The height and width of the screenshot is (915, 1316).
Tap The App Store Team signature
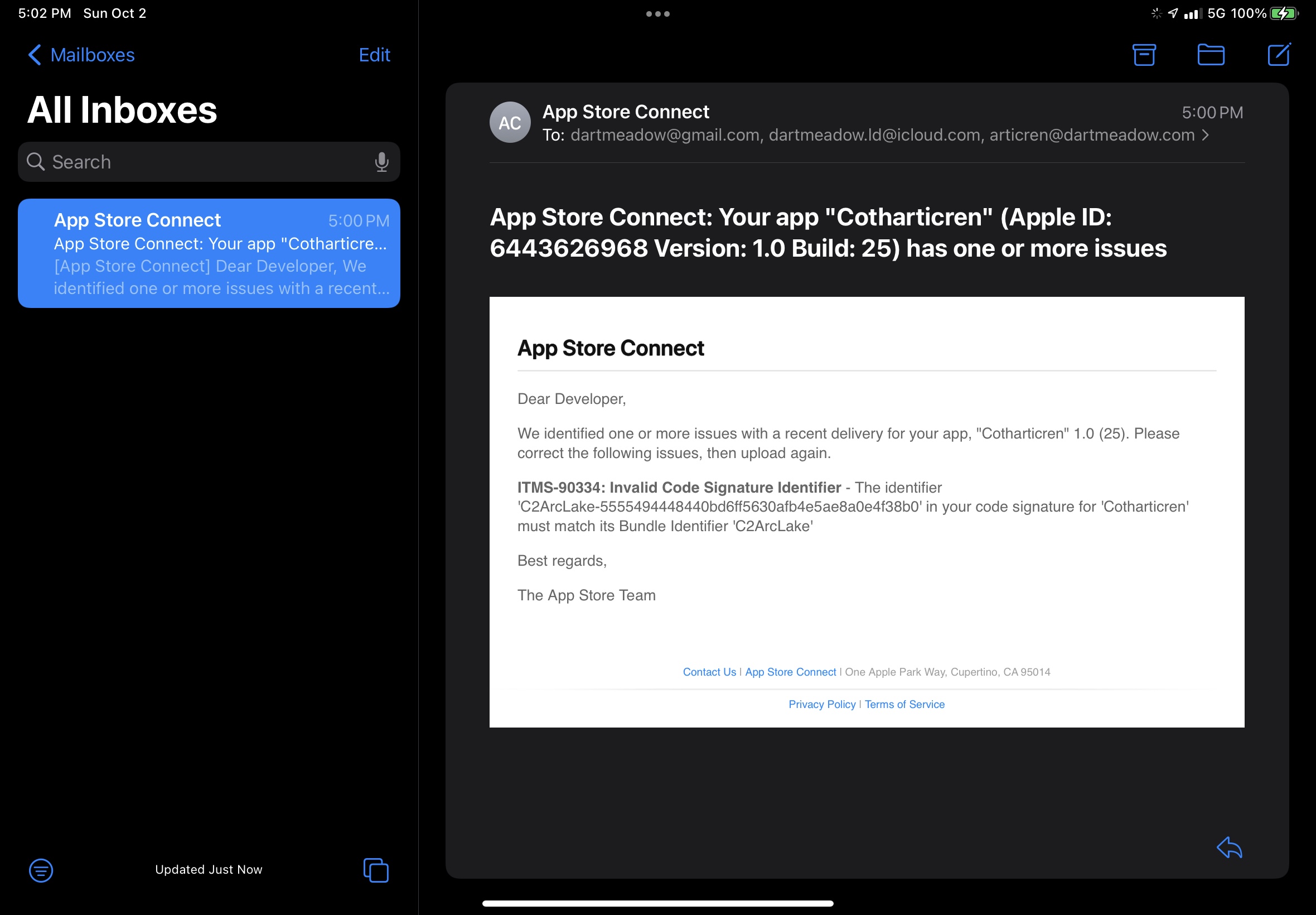[586, 595]
